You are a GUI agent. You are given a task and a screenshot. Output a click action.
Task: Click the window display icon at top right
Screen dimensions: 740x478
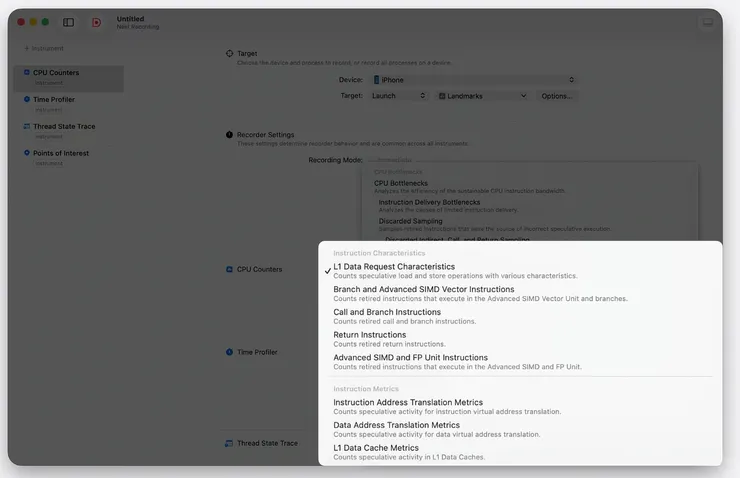(x=707, y=22)
